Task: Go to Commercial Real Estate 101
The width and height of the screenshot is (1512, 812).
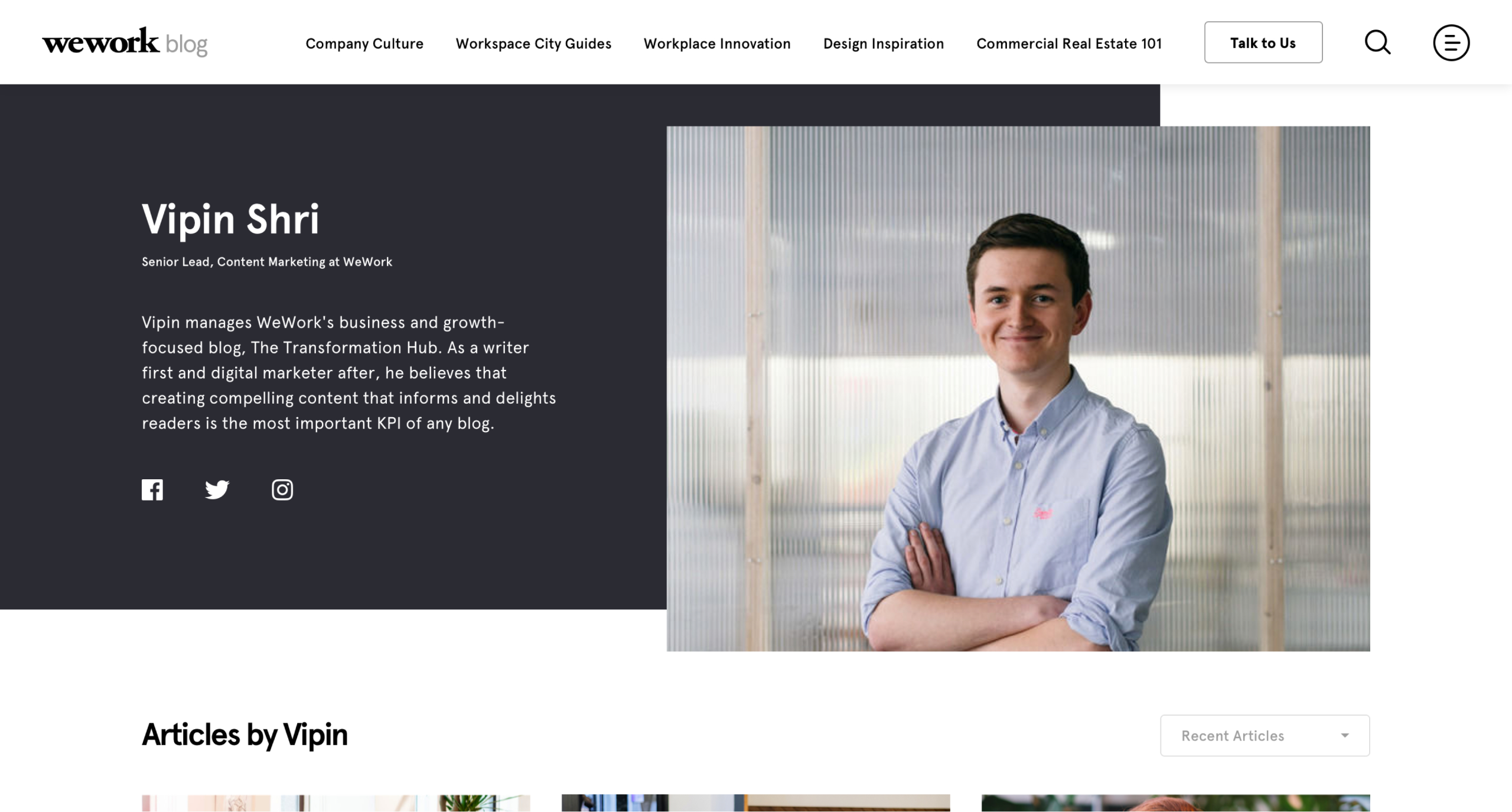Action: [1069, 44]
